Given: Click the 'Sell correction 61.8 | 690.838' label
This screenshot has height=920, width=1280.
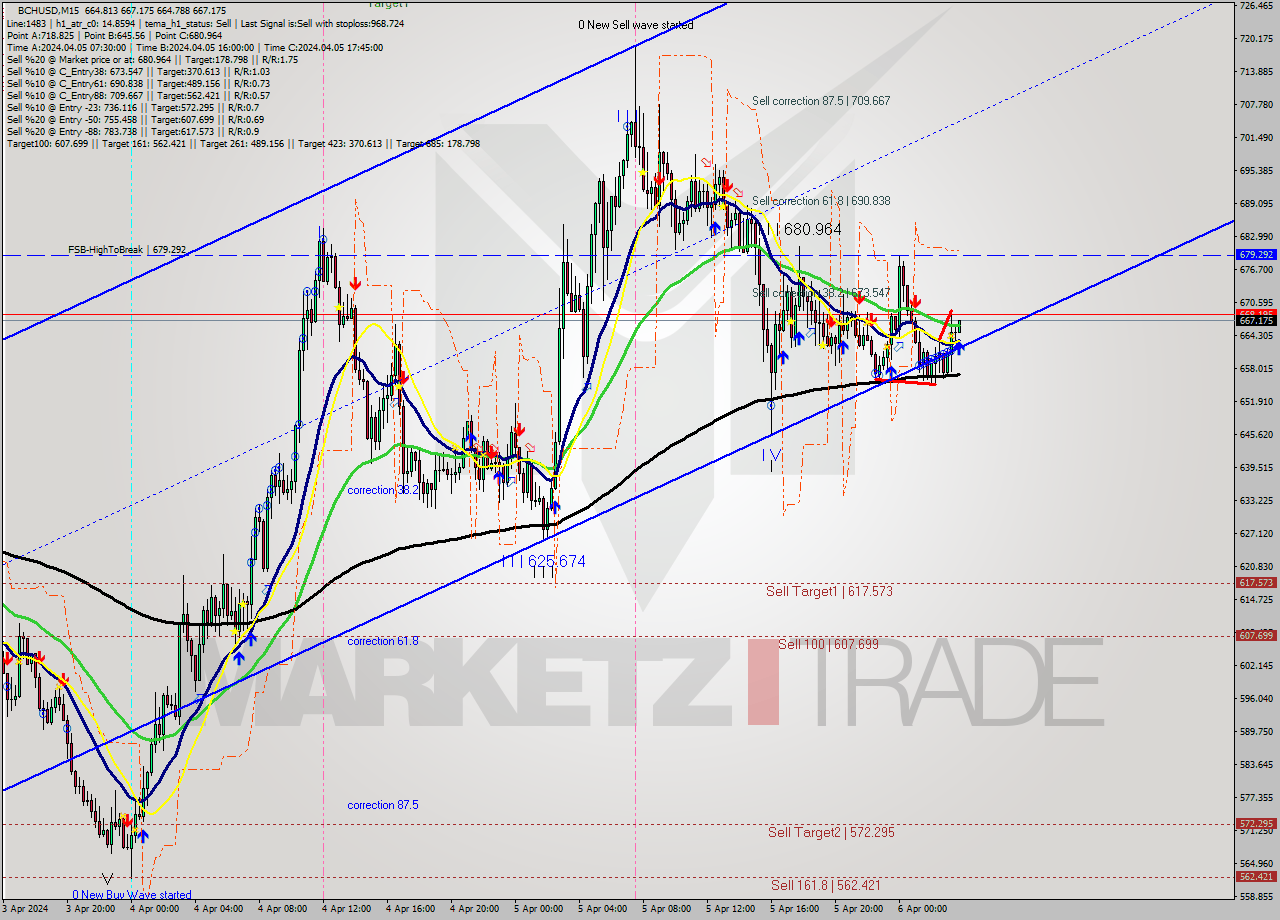Looking at the screenshot, I should (x=821, y=201).
